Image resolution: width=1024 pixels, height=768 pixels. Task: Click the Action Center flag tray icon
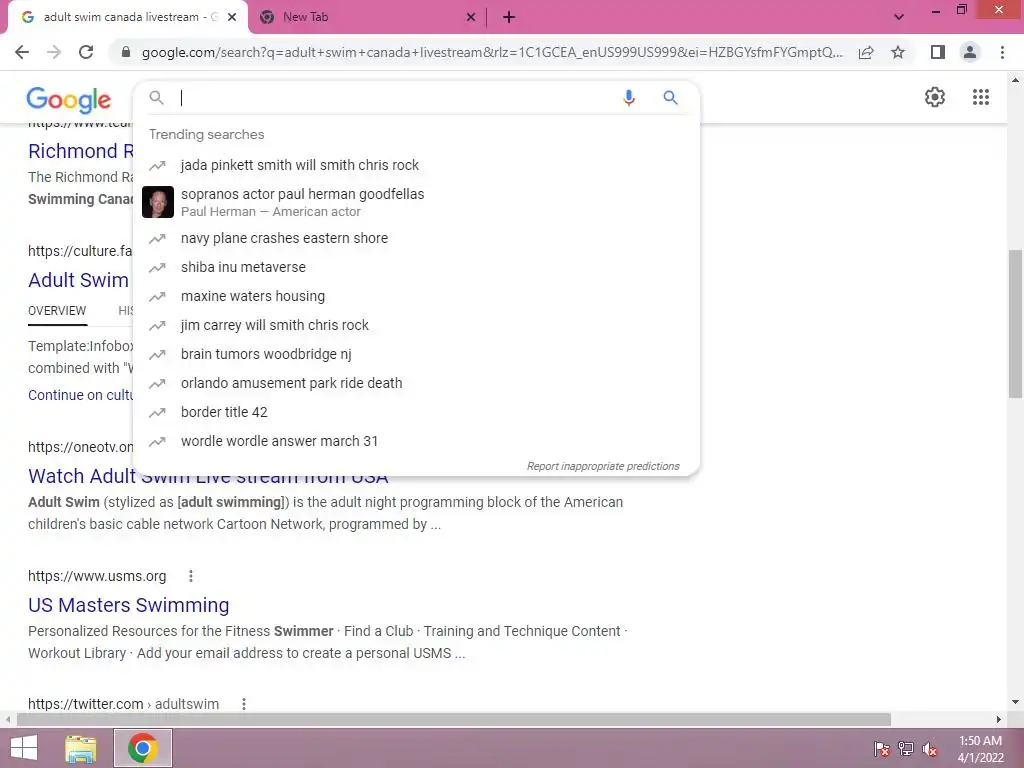882,749
